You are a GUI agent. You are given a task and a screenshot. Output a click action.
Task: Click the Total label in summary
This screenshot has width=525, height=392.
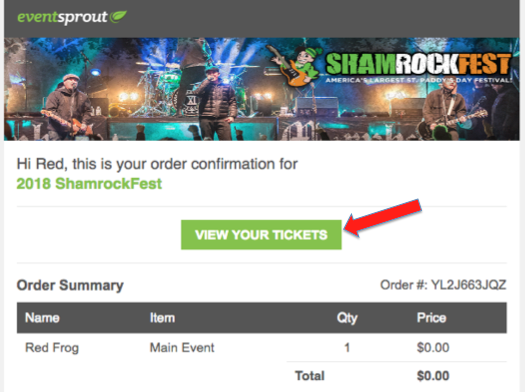[x=310, y=376]
